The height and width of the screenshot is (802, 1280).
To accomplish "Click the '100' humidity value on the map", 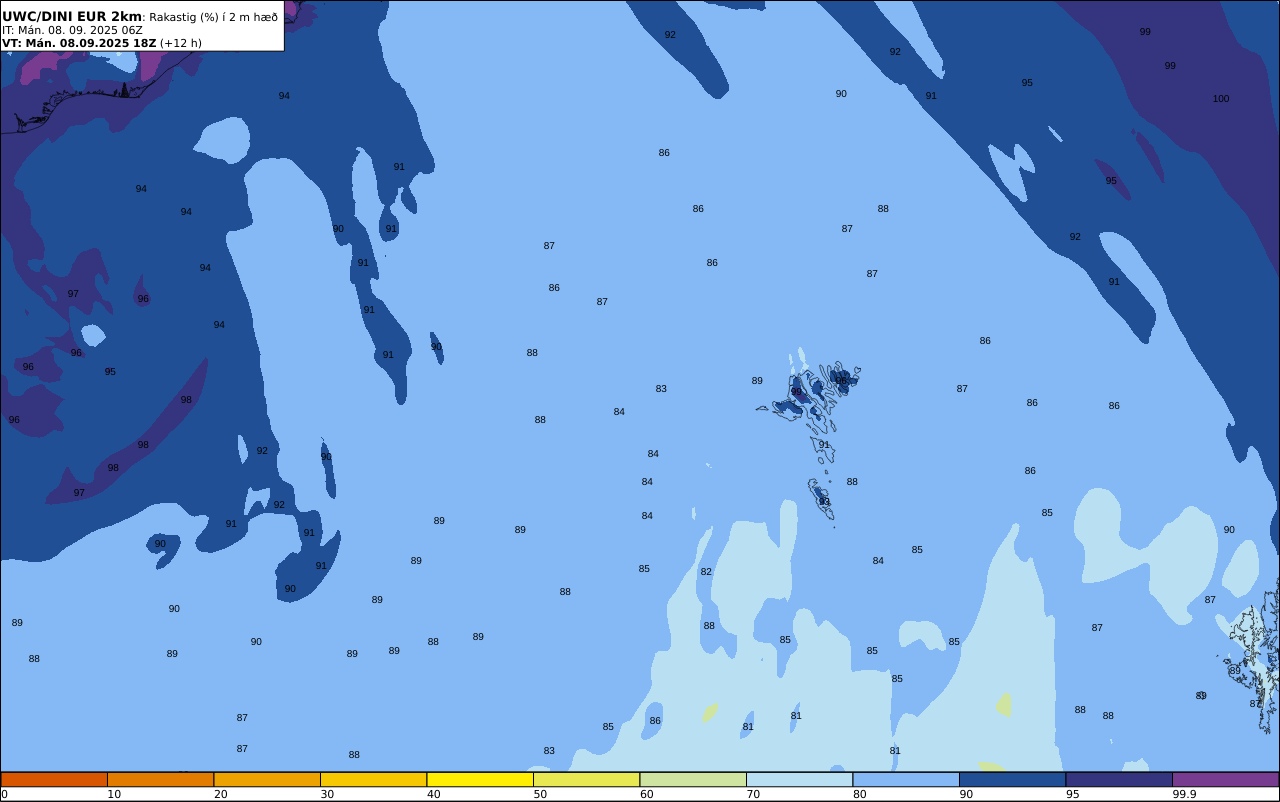I will (x=1221, y=99).
